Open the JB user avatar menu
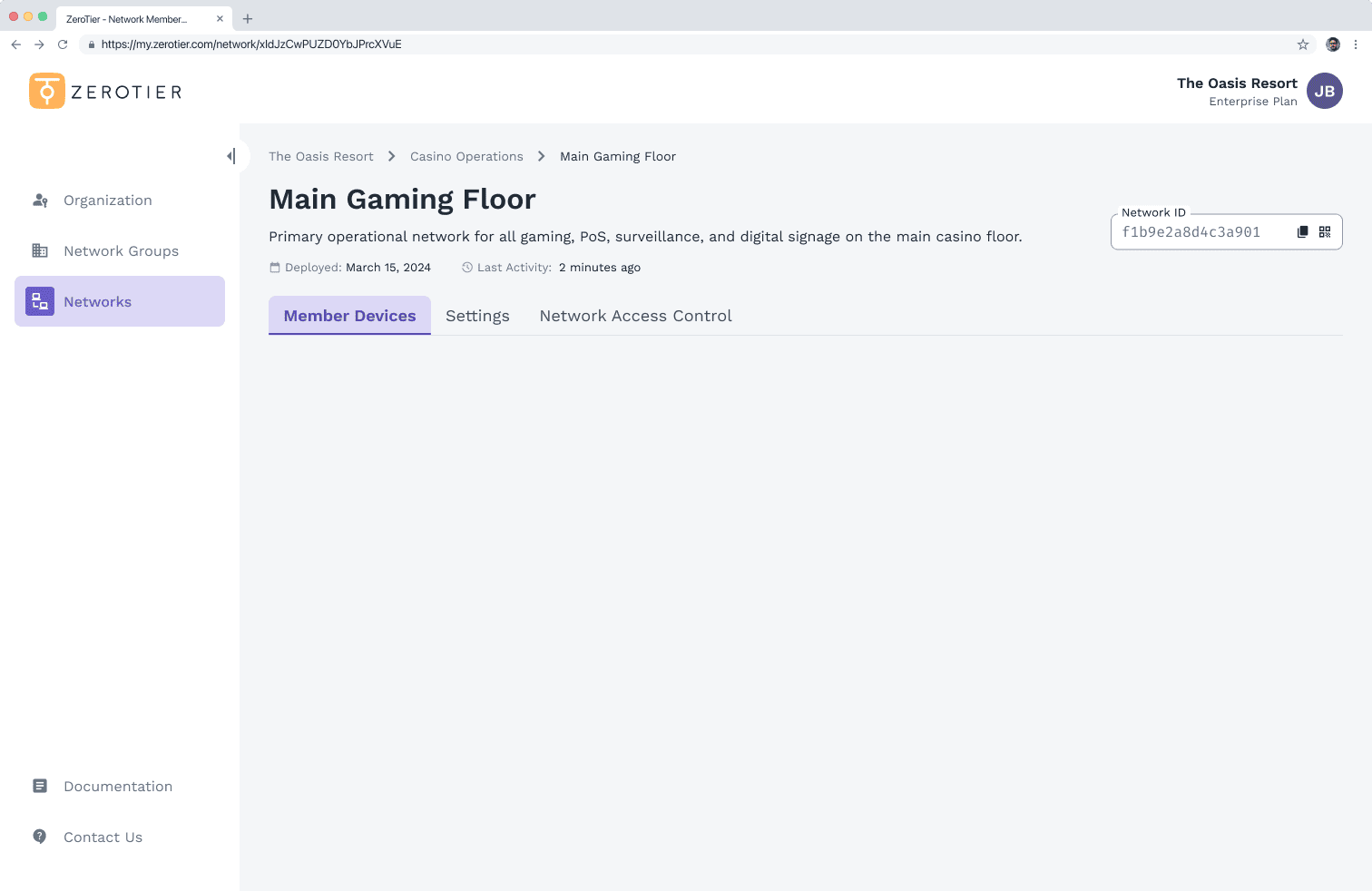This screenshot has width=1372, height=891. 1324,91
